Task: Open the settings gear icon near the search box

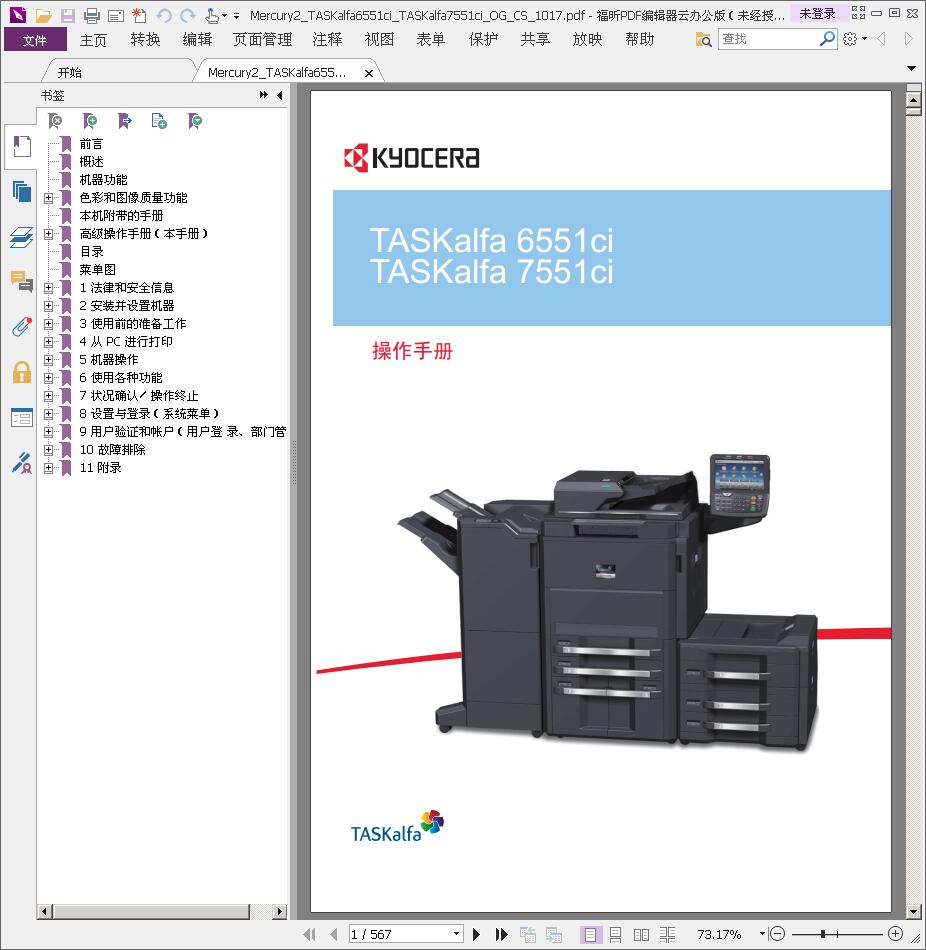Action: coord(850,39)
